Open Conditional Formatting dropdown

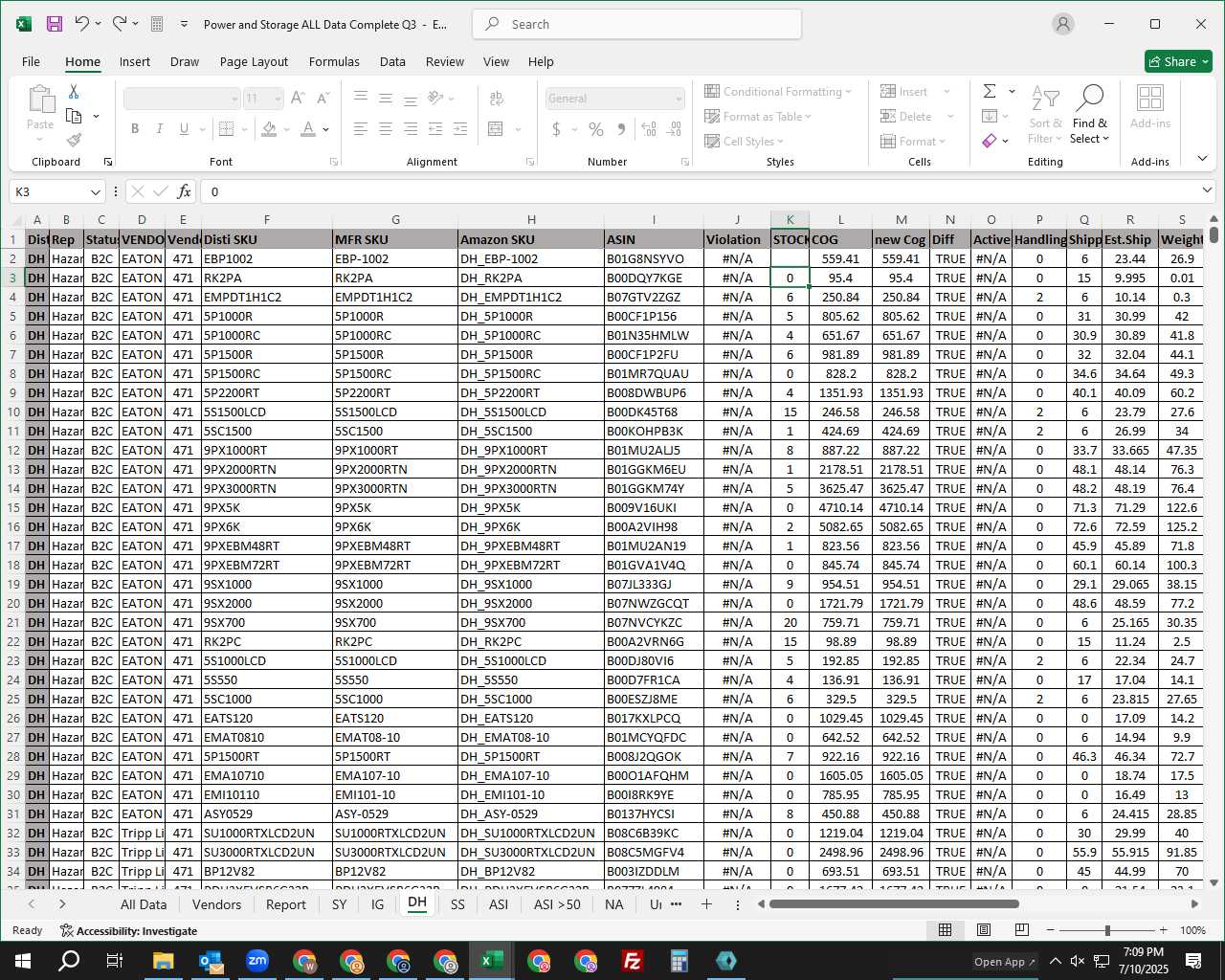click(778, 92)
